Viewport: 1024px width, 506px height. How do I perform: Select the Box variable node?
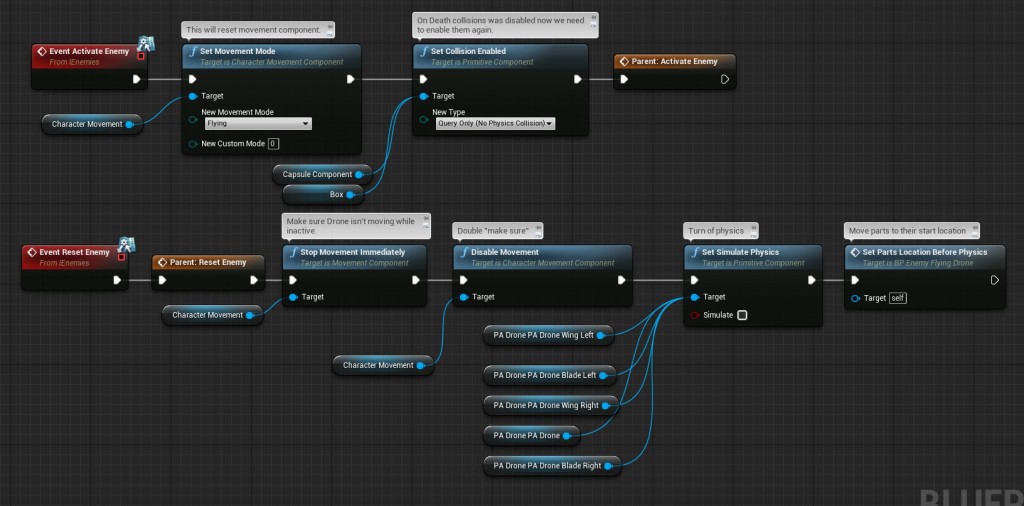323,195
